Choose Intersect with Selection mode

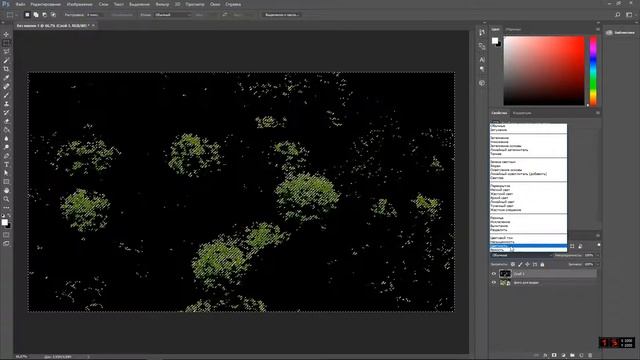tap(53, 15)
